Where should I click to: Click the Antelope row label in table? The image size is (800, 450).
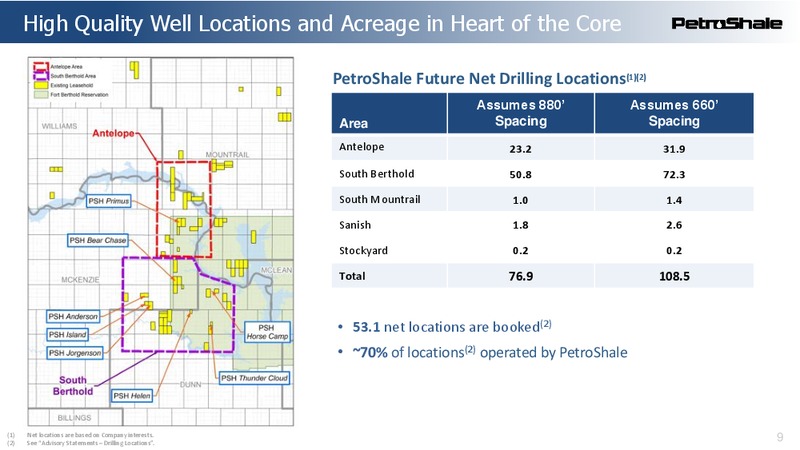pyautogui.click(x=362, y=147)
